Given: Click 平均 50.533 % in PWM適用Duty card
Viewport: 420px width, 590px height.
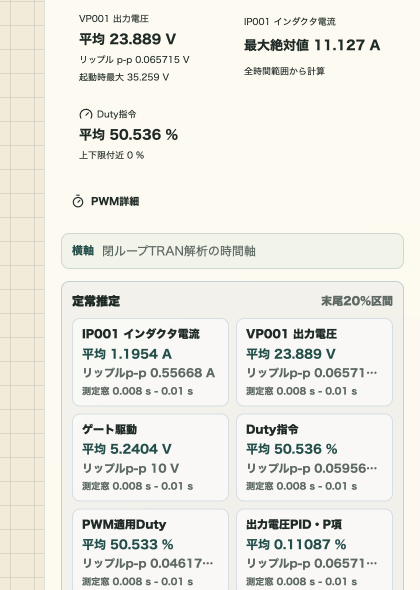Looking at the screenshot, I should (x=128, y=544).
